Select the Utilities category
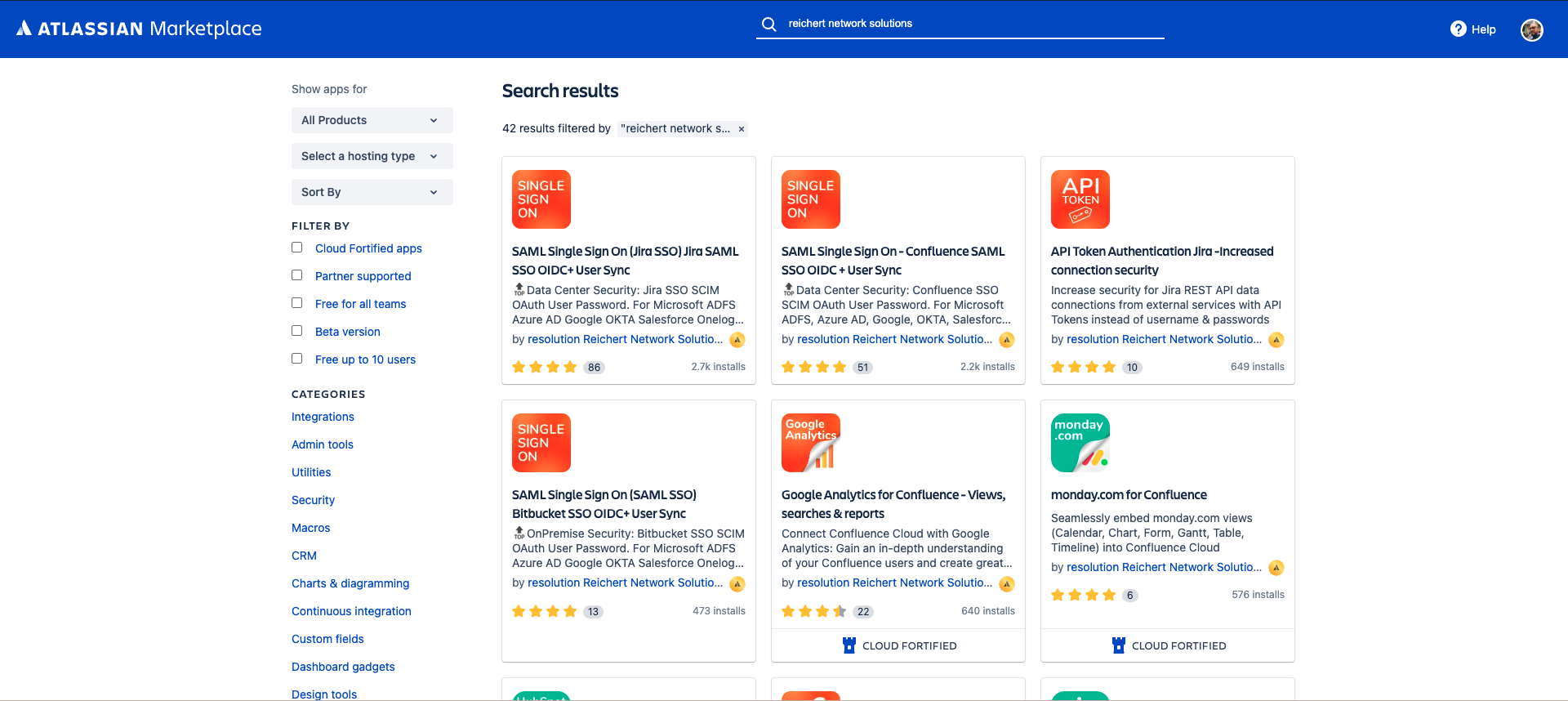The image size is (1568, 701). pos(311,472)
